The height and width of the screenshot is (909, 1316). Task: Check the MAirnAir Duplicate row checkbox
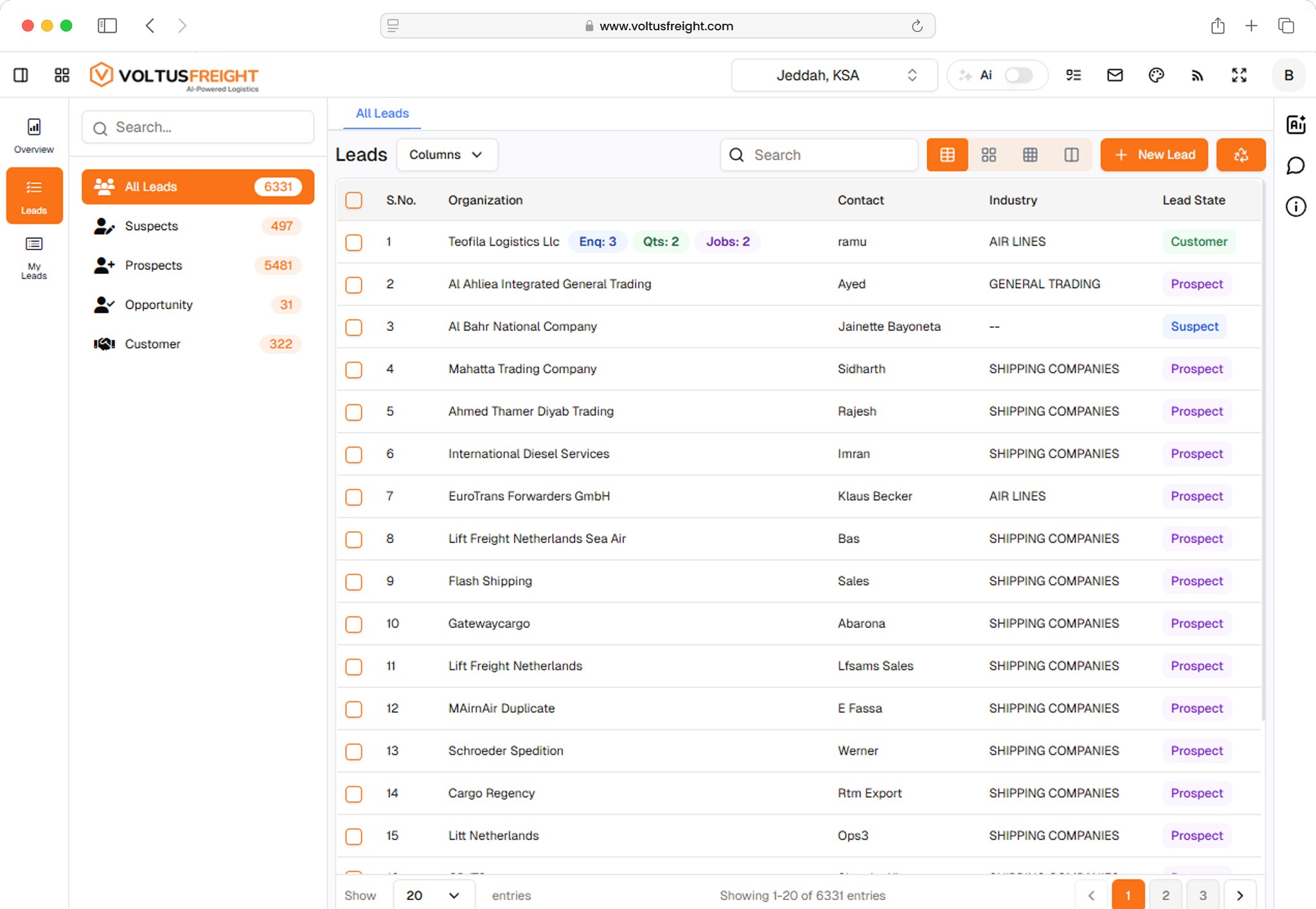click(x=353, y=709)
